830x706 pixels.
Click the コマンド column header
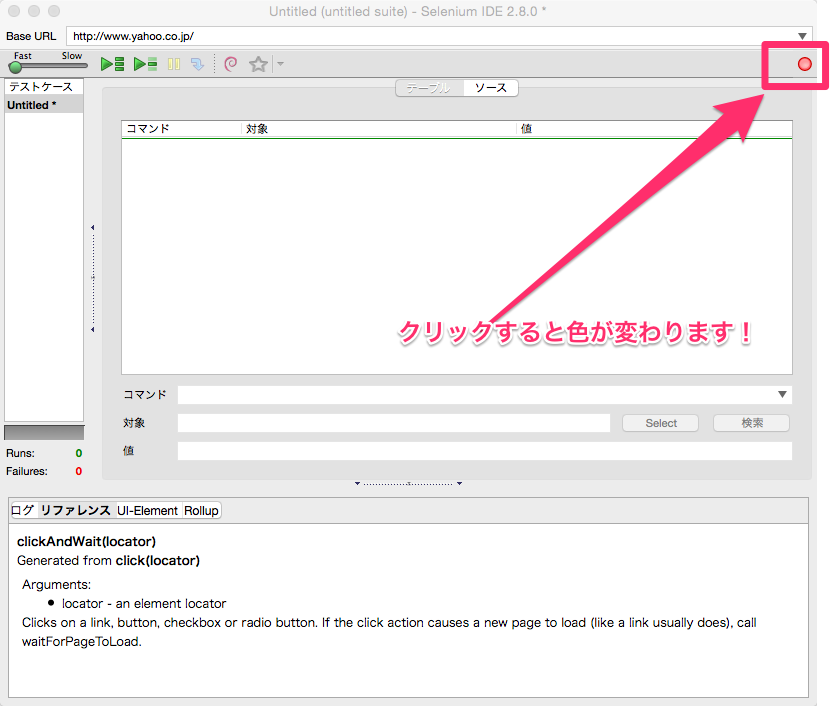pos(182,129)
